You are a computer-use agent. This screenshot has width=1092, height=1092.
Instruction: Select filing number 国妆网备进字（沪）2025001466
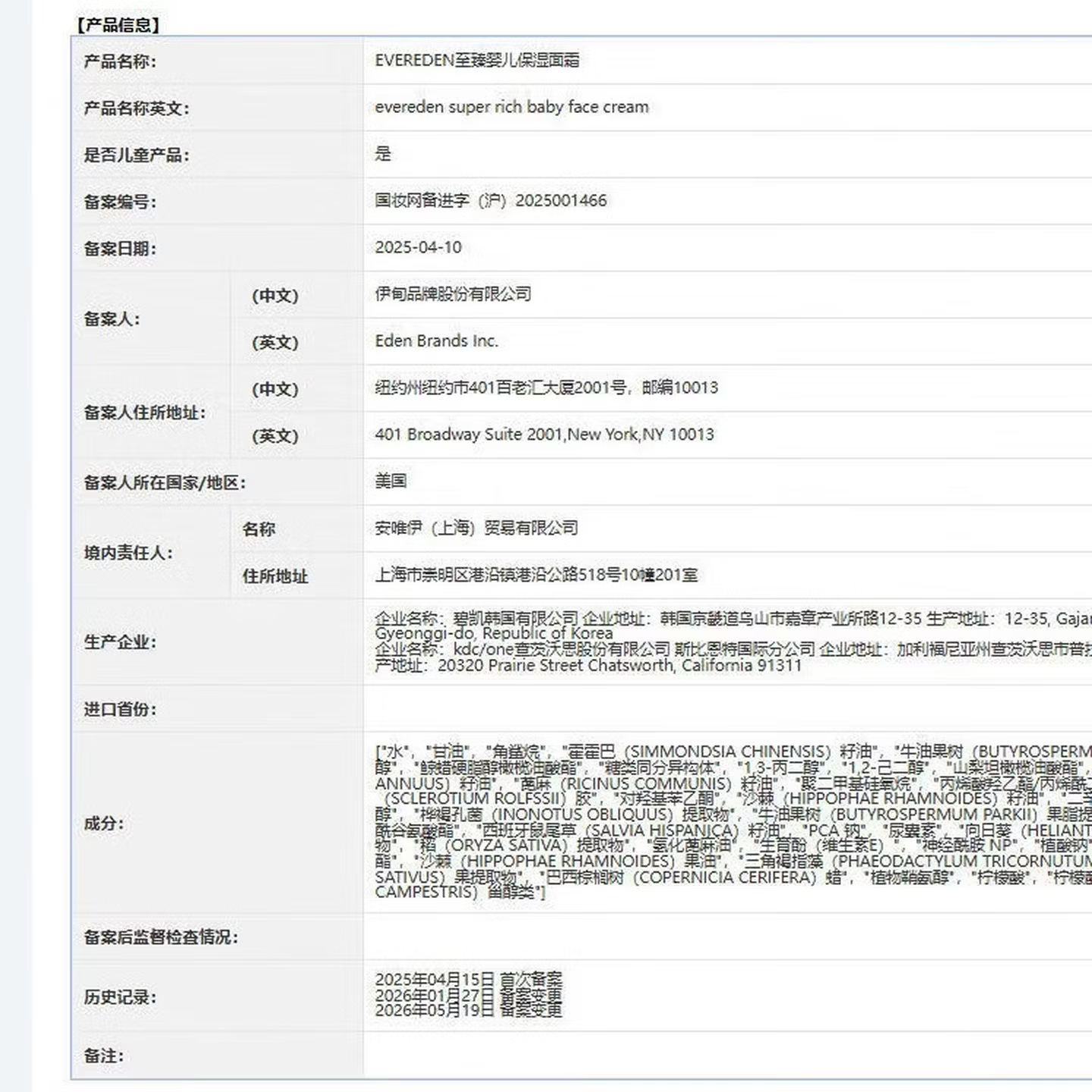[491, 200]
